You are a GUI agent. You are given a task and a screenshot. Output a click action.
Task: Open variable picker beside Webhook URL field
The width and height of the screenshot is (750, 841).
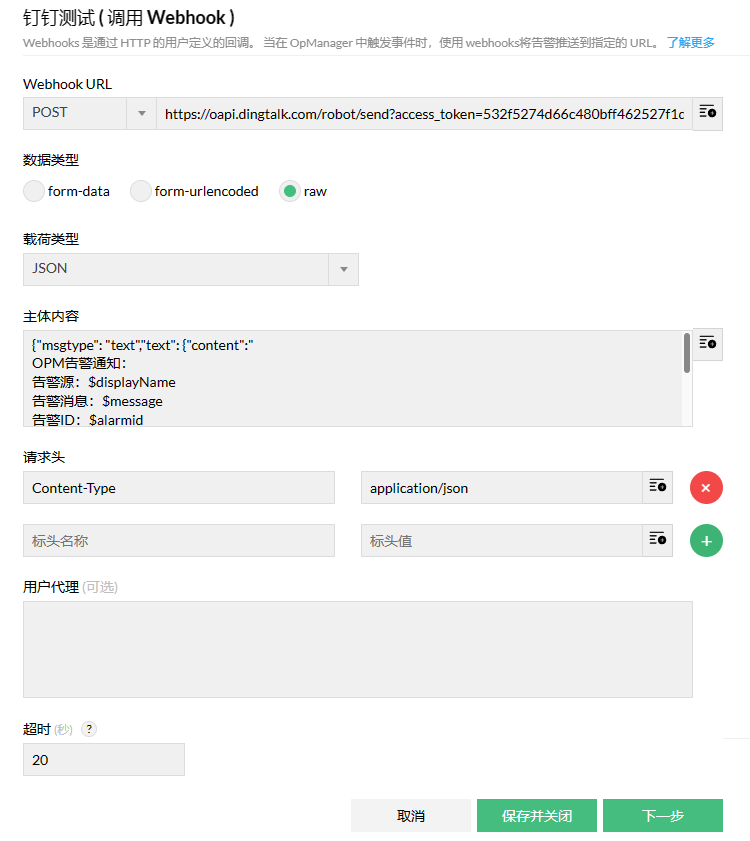pyautogui.click(x=707, y=113)
